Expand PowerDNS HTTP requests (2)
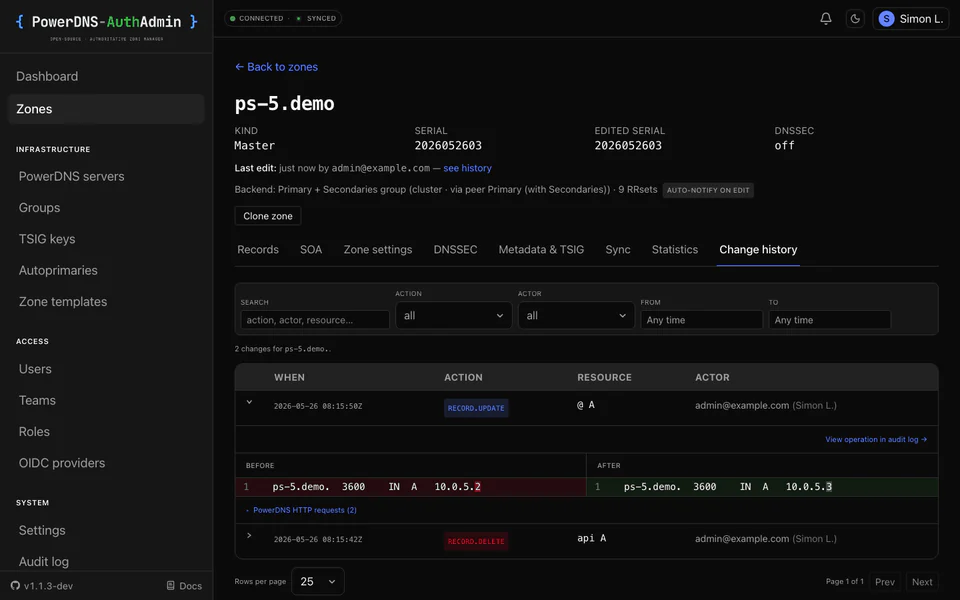The width and height of the screenshot is (960, 600). (301, 510)
